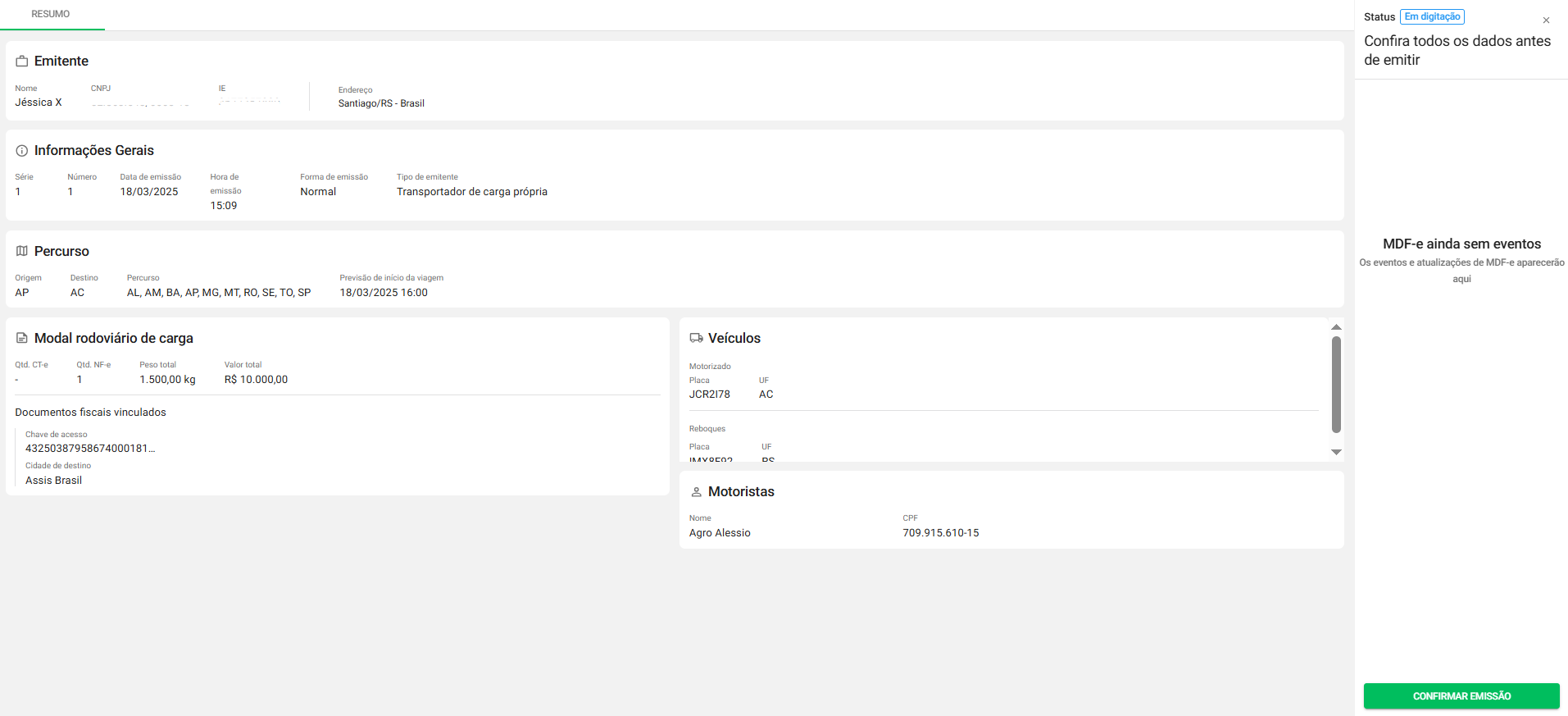Click the Motoristas person icon
Image resolution: width=1568 pixels, height=716 pixels.
696,492
